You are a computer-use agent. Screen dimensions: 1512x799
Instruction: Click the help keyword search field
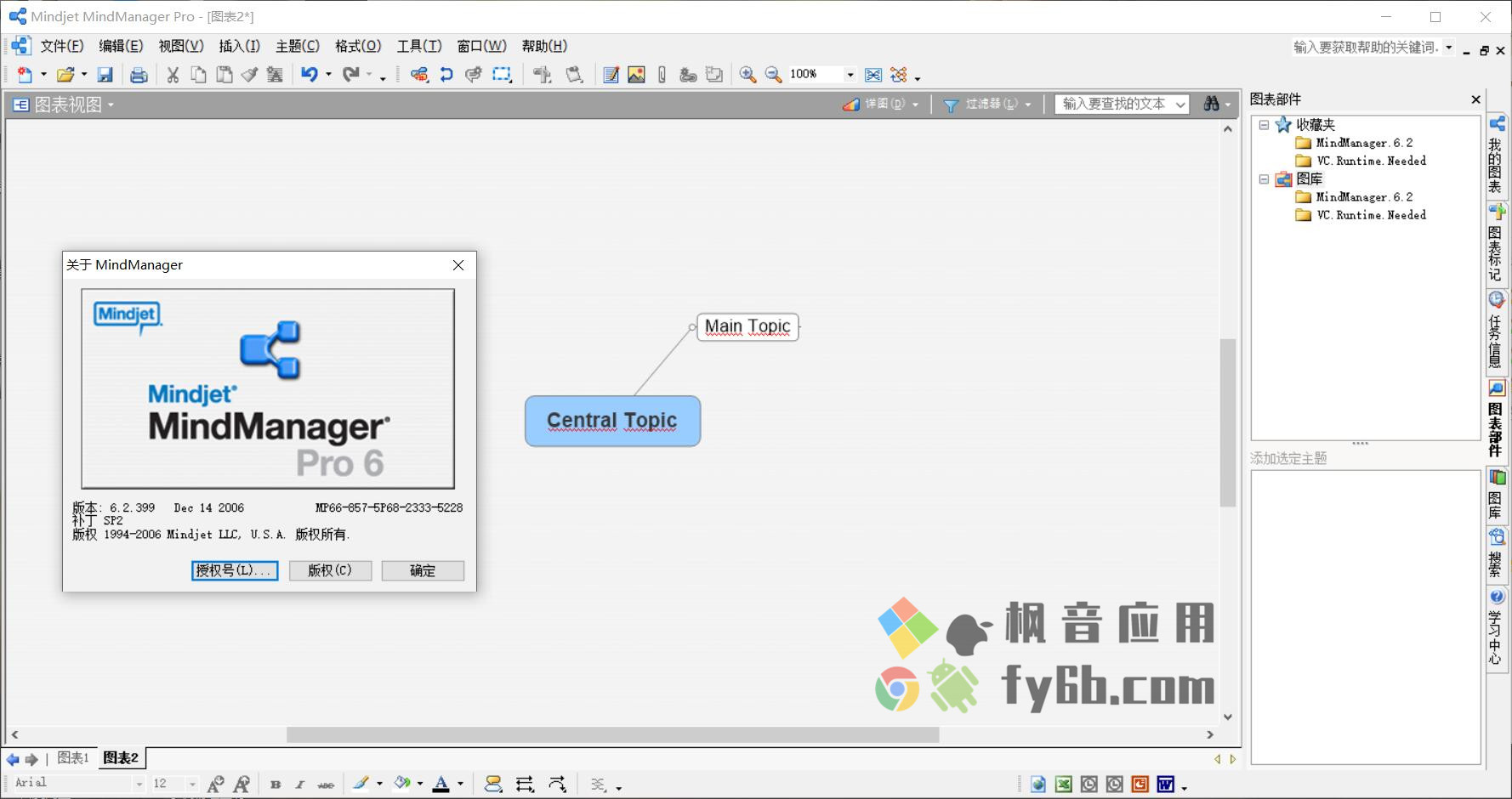pos(1367,48)
